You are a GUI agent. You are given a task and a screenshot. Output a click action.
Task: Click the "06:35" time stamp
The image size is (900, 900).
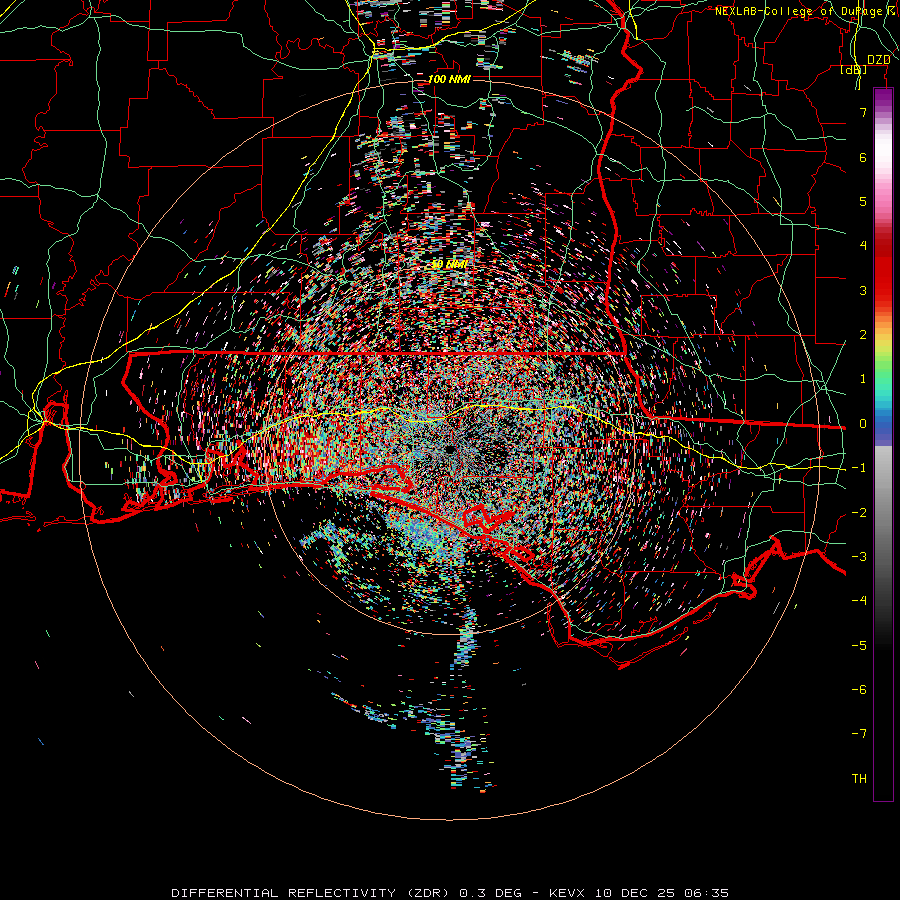coord(706,893)
